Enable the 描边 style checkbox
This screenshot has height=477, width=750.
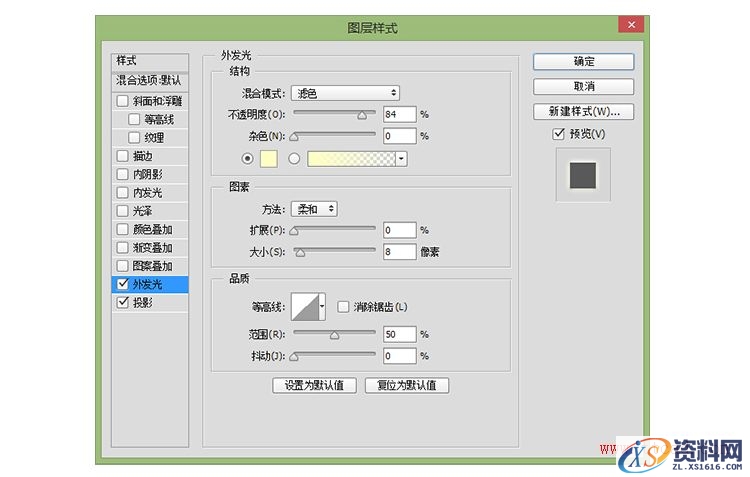click(x=122, y=156)
